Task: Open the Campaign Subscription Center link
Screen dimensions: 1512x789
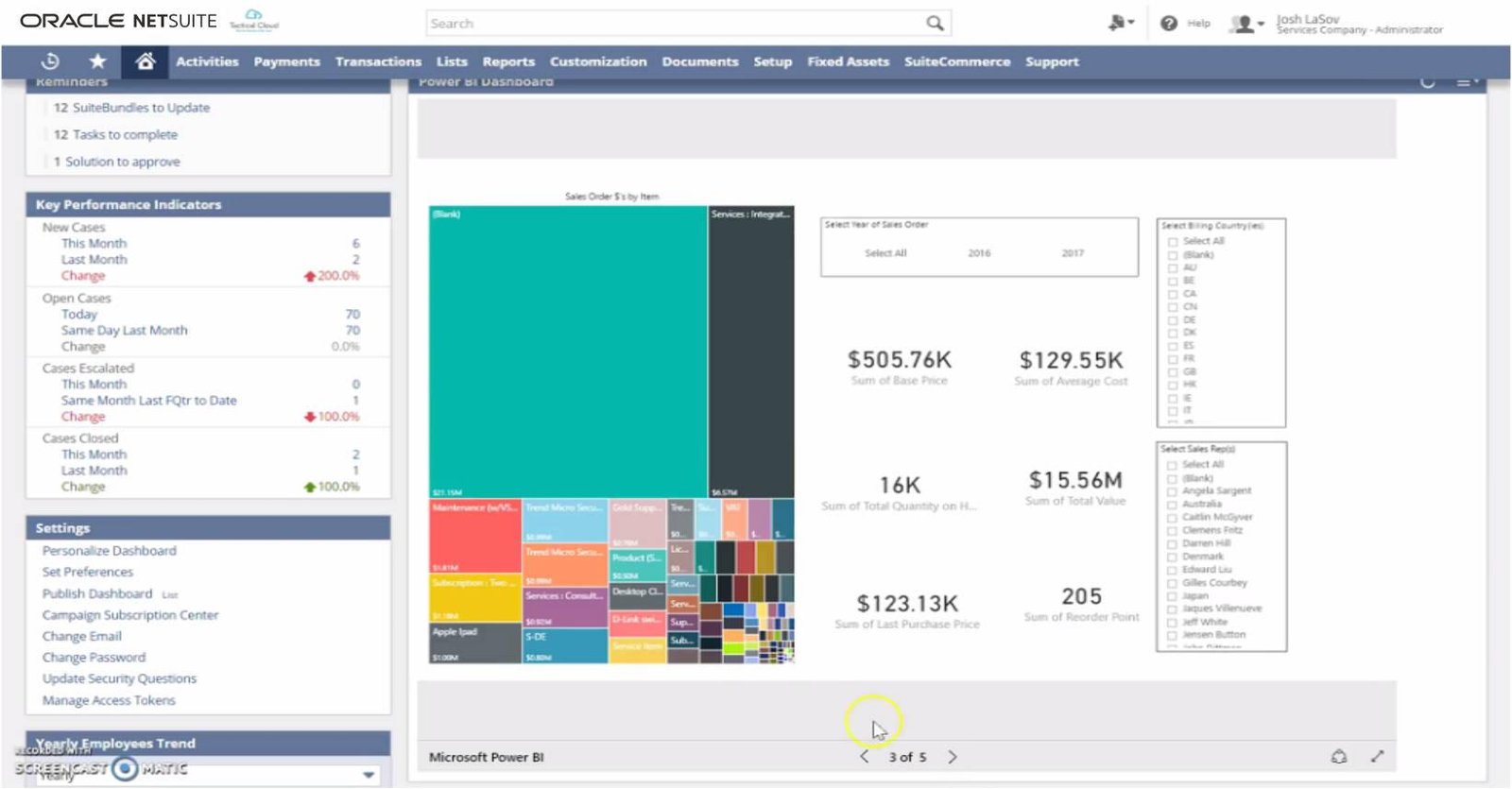Action: click(130, 615)
